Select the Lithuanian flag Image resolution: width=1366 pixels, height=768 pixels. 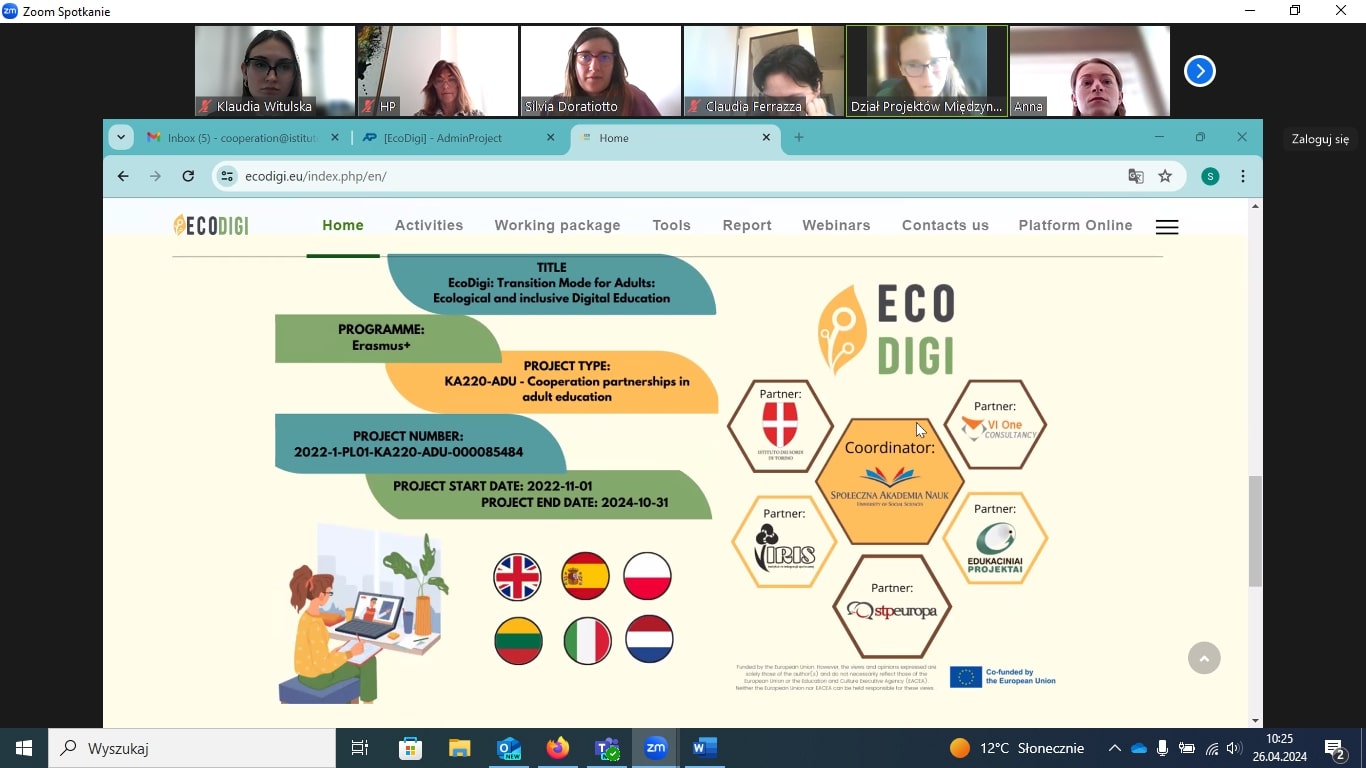[518, 640]
